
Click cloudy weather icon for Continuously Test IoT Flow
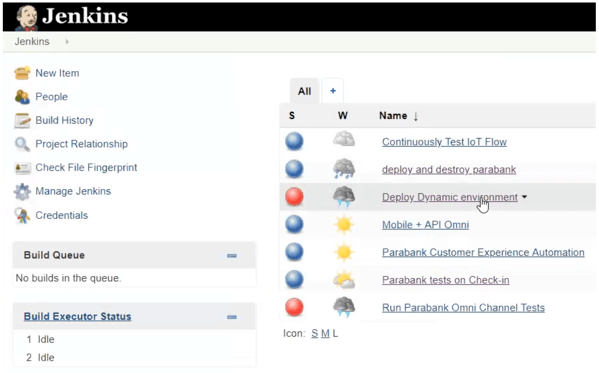344,139
